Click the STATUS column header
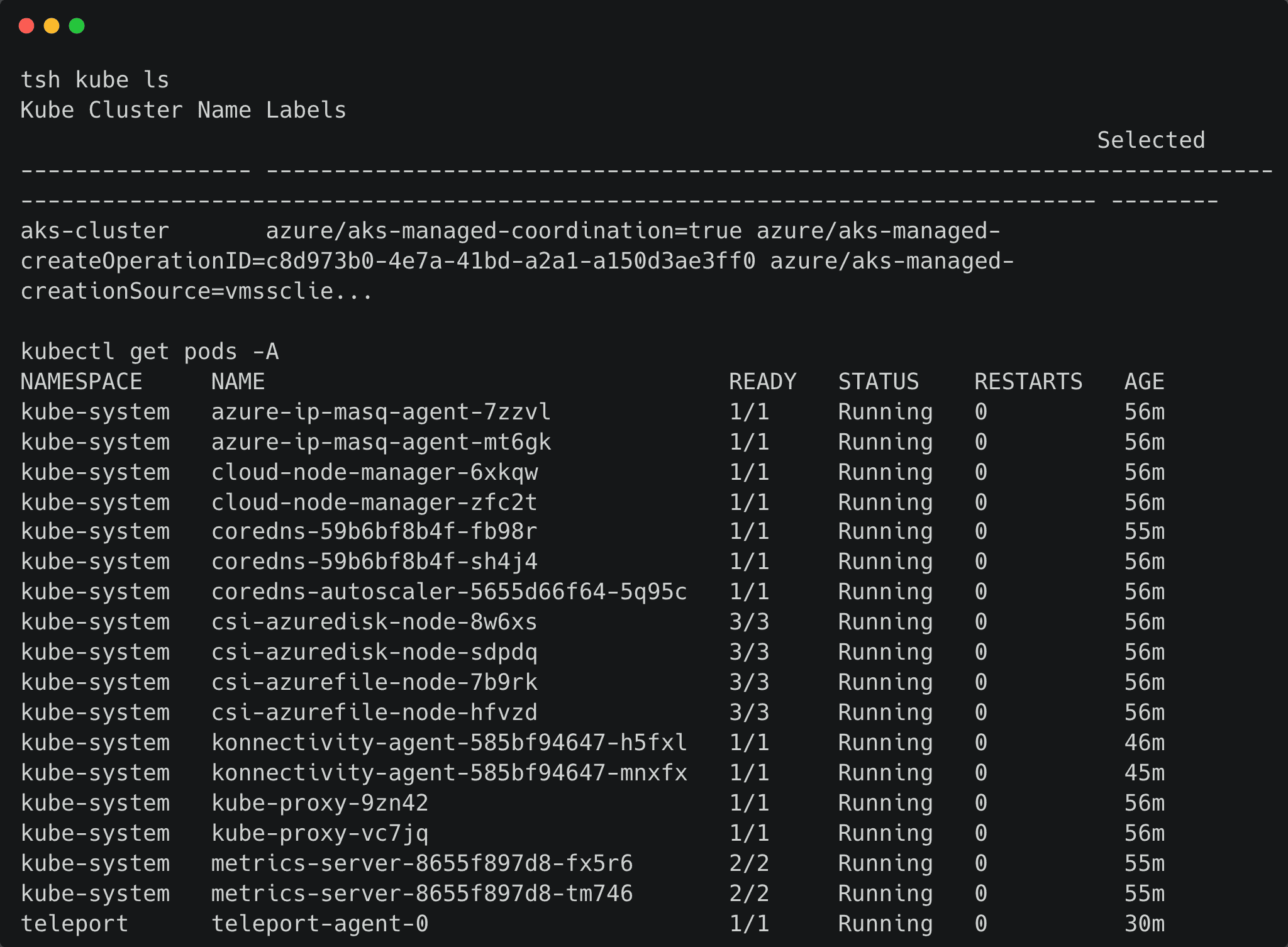1288x947 pixels. pos(879,382)
